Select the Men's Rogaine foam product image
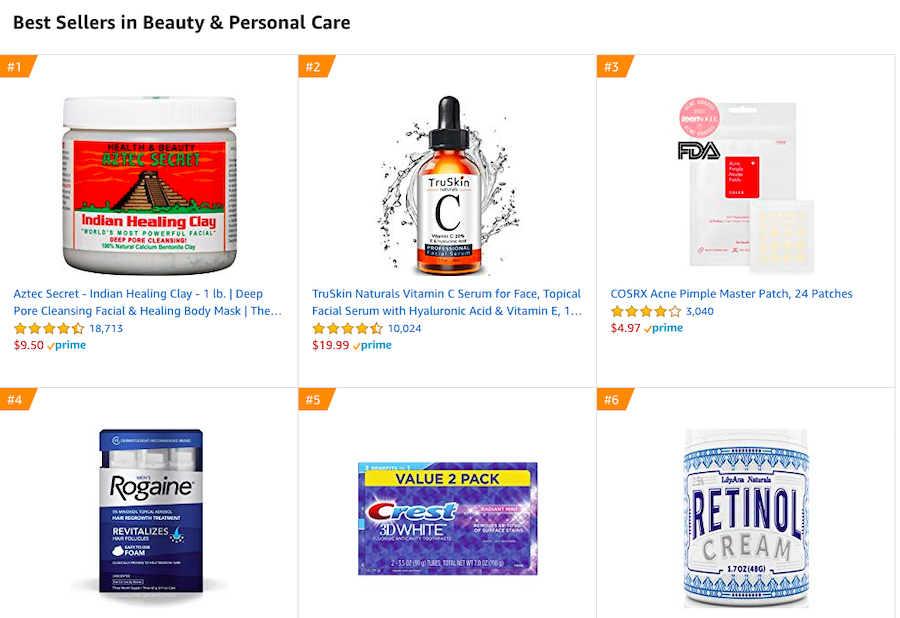Viewport: 900px width, 618px height. tap(150, 512)
